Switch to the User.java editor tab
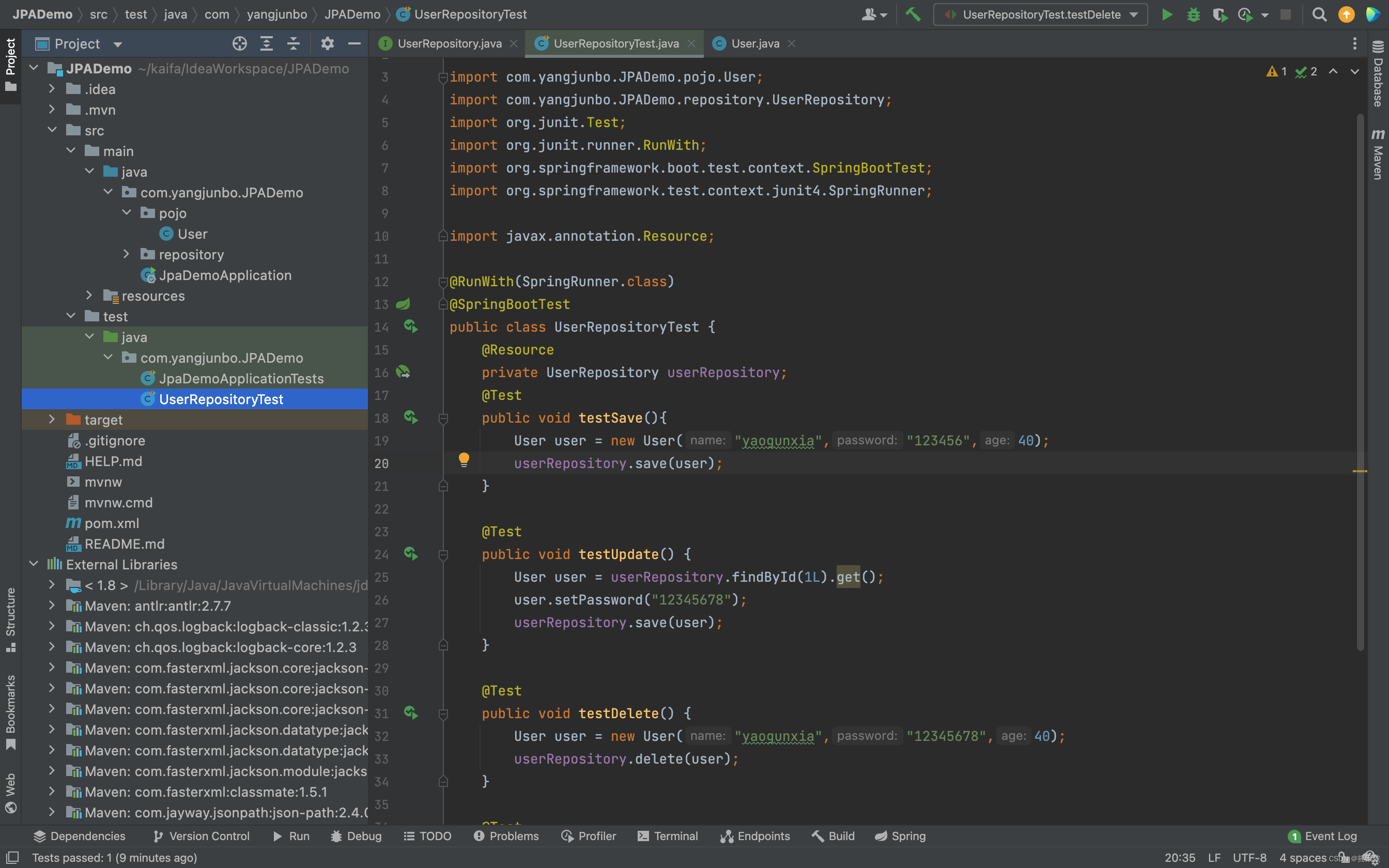 754,43
